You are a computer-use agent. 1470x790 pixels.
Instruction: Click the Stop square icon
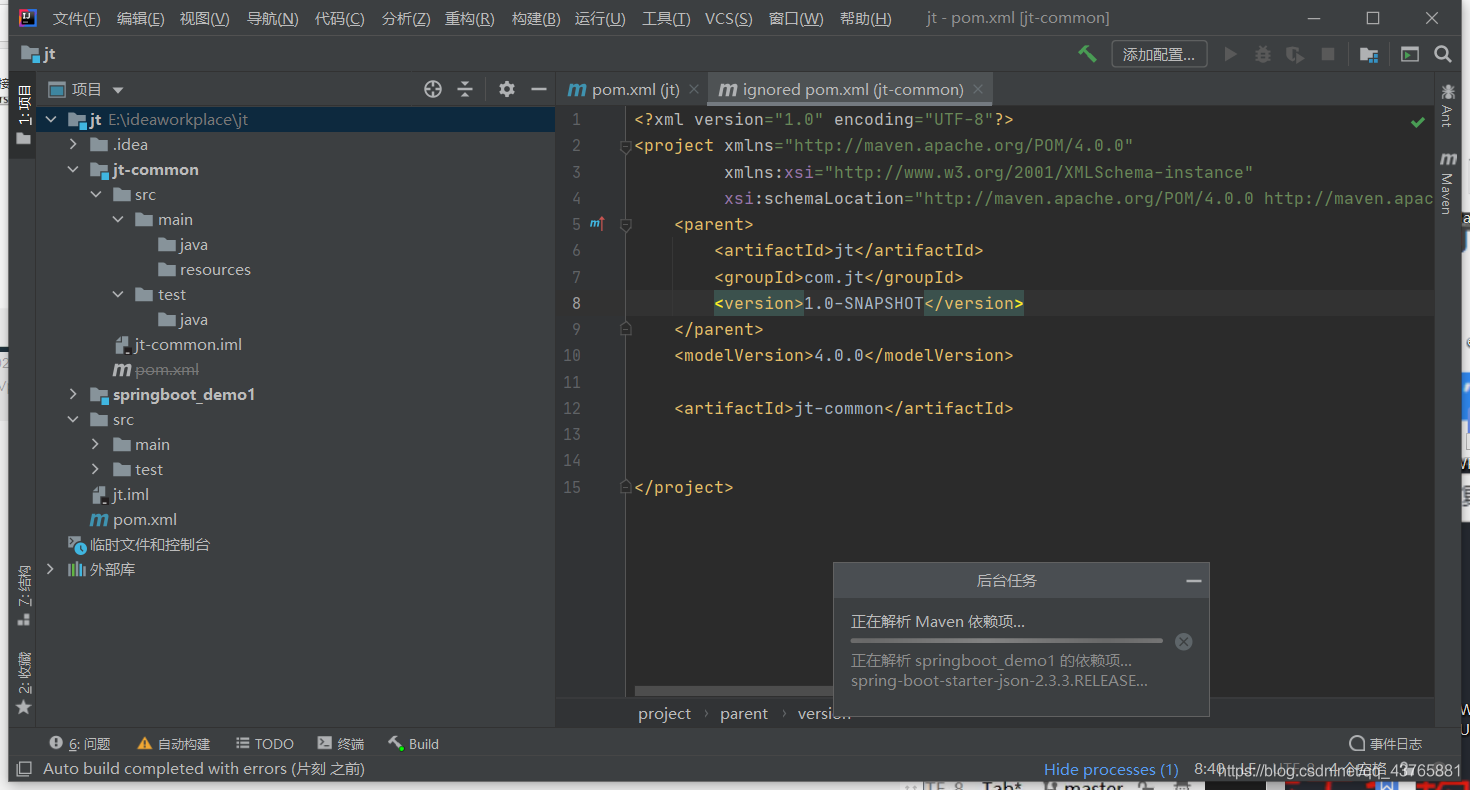1328,54
